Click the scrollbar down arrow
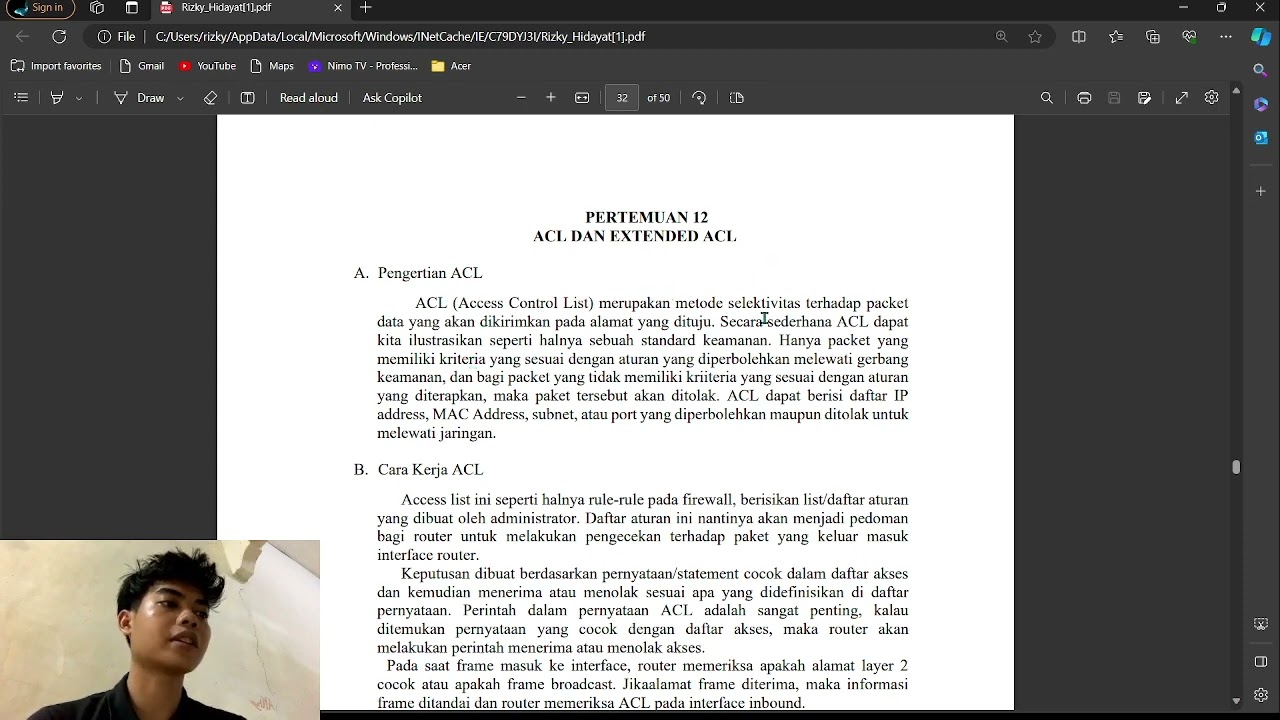This screenshot has height=720, width=1280. tap(1236, 702)
